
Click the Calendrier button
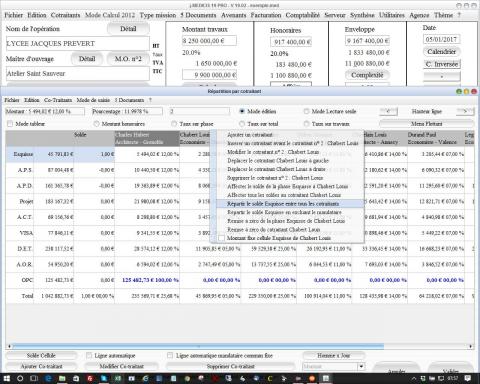click(x=442, y=52)
